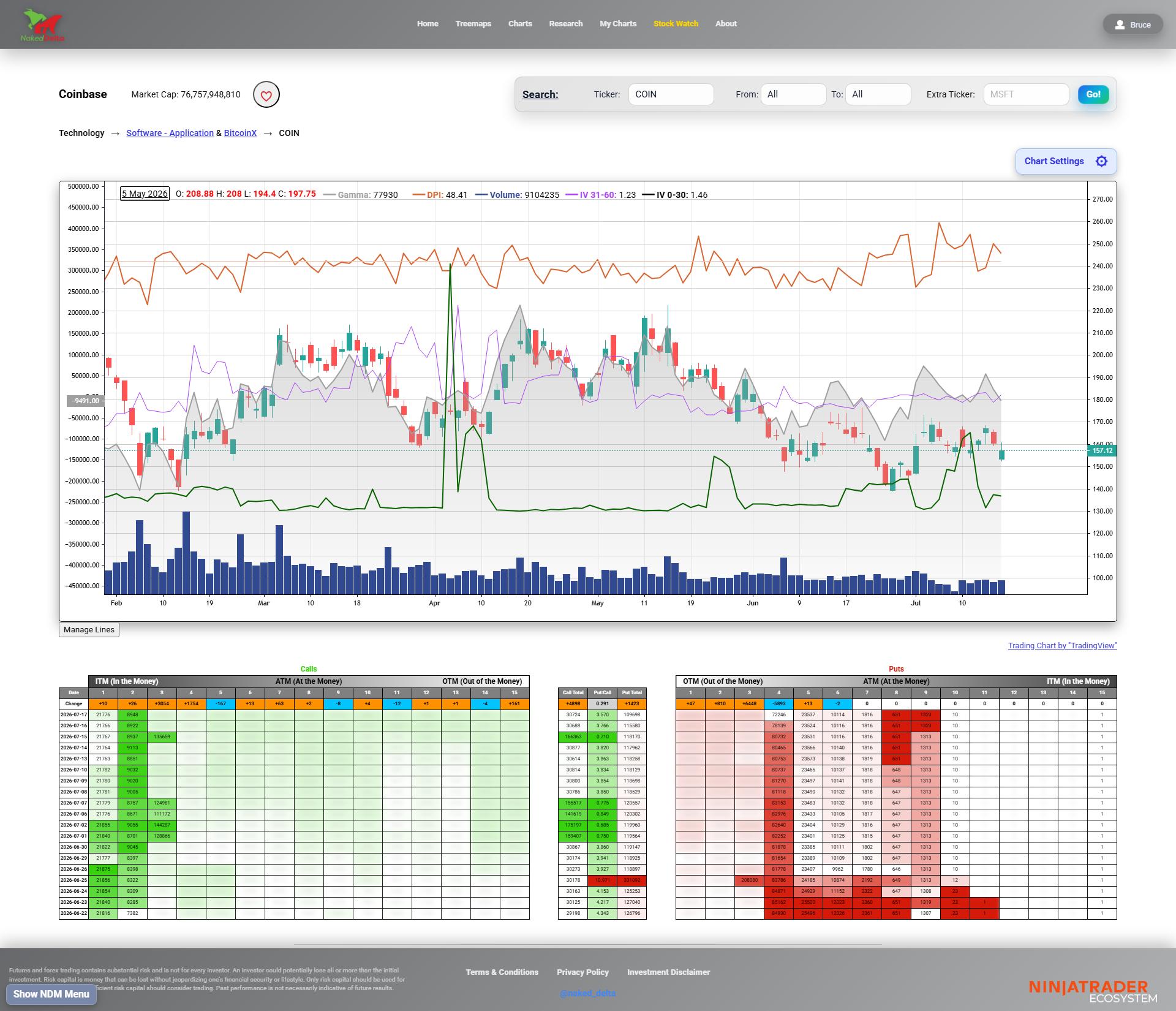Select the 2026-07-17 date row label
Viewport: 1176px width, 1011px height.
(73, 715)
